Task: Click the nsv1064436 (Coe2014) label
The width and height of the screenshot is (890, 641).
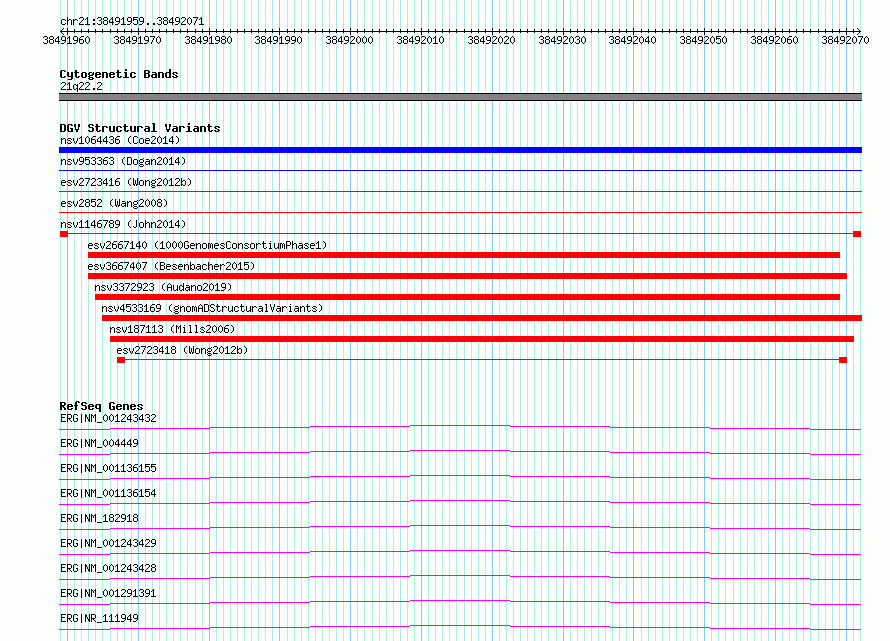Action: [x=120, y=140]
